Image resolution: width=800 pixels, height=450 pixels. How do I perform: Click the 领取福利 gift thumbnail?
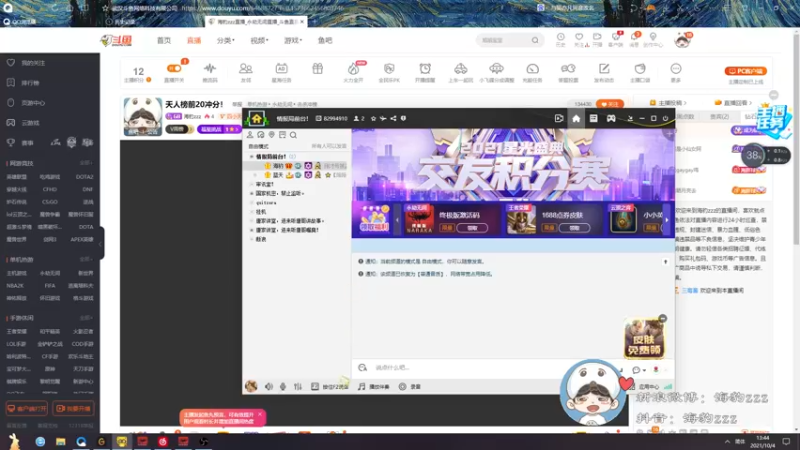373,219
